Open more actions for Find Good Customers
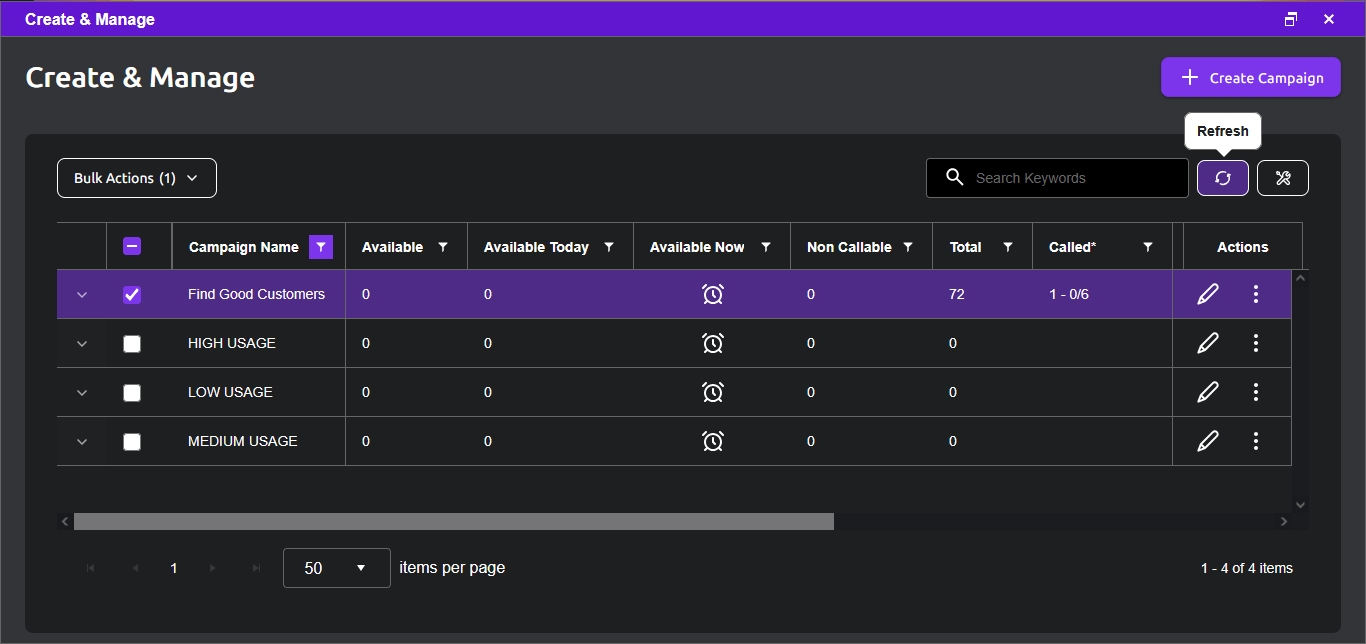The width and height of the screenshot is (1366, 644). (x=1256, y=294)
